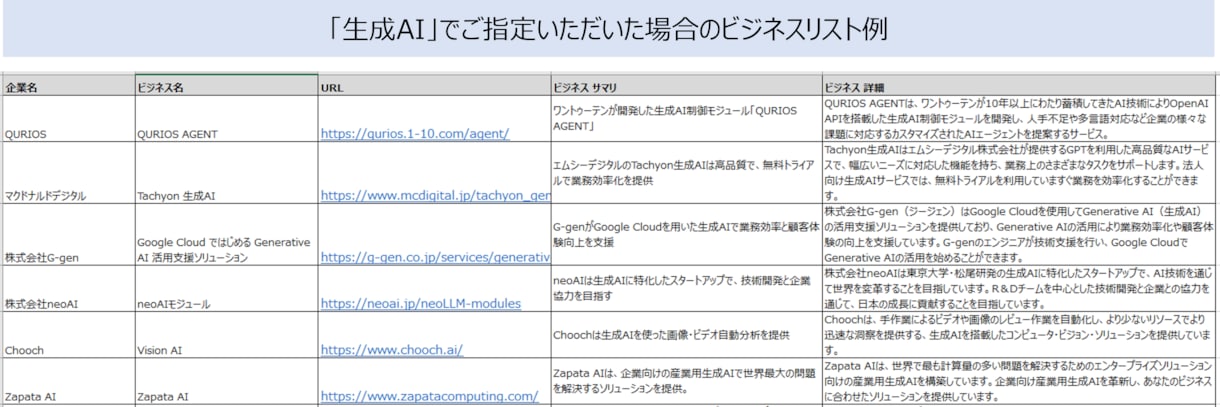
Task: Select the summary cell about エムシーデジタルのTachyon
Action: (x=686, y=174)
